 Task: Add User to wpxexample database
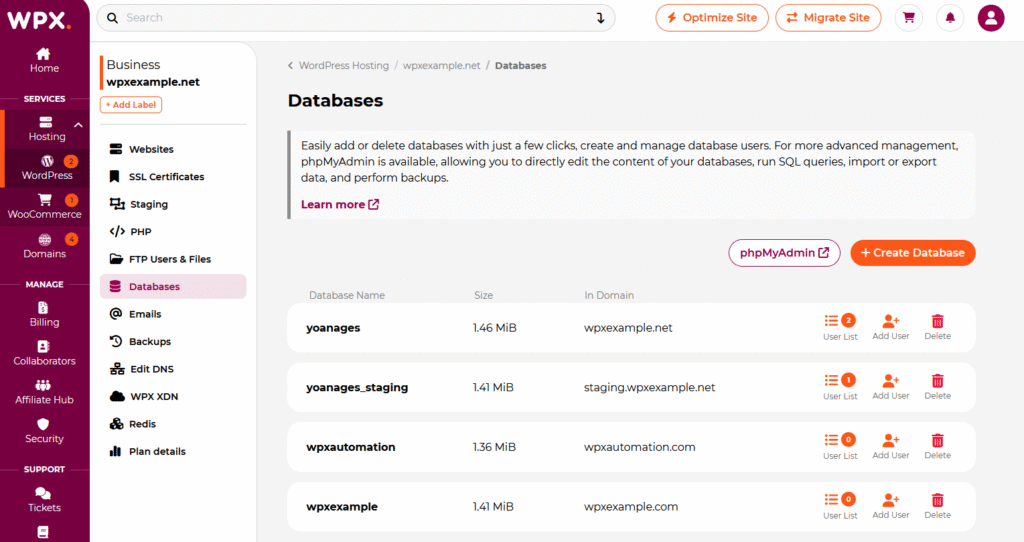[x=891, y=506]
